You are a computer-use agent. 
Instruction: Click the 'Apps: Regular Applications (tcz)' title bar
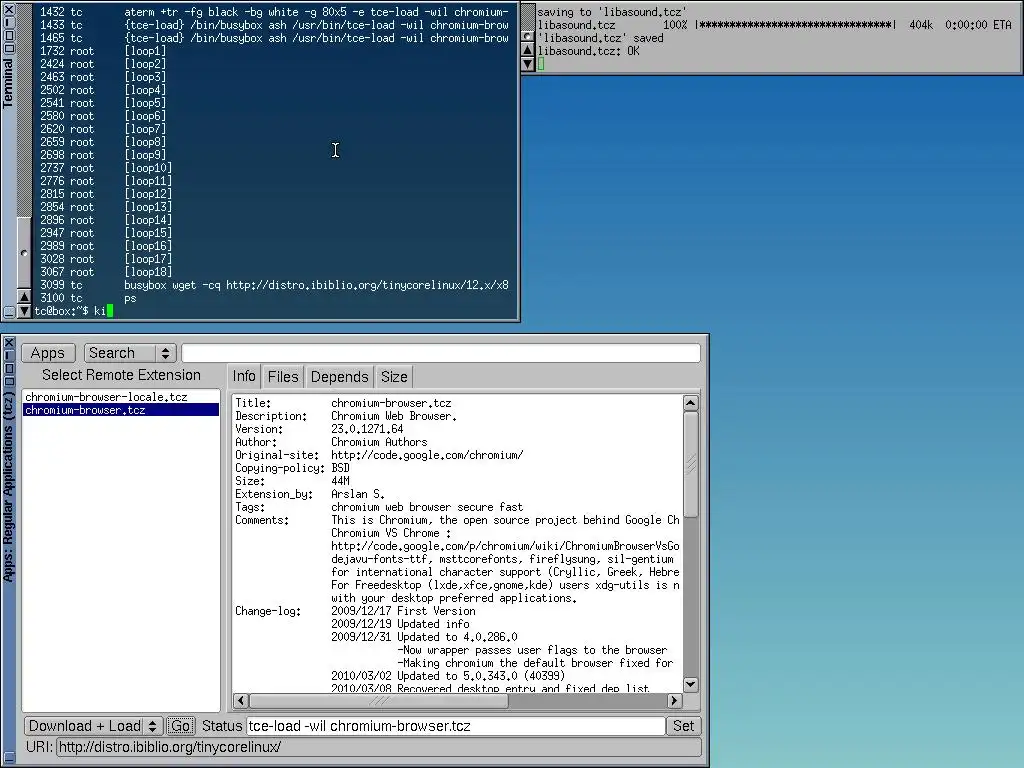(8, 487)
